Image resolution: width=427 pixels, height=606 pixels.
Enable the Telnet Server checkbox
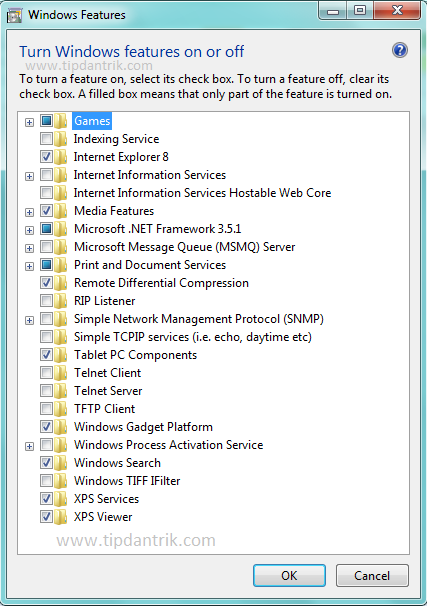pos(46,391)
